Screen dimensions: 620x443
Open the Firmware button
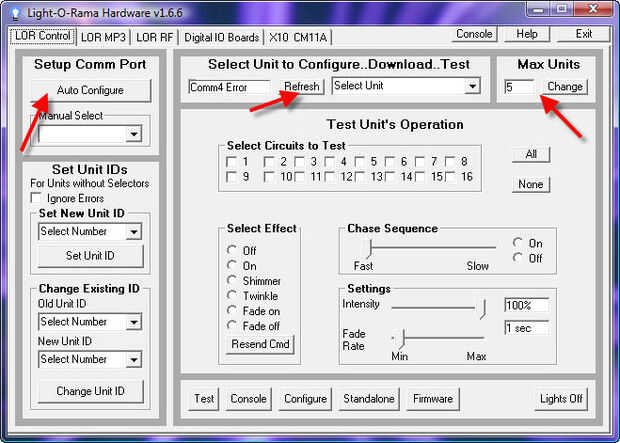433,399
